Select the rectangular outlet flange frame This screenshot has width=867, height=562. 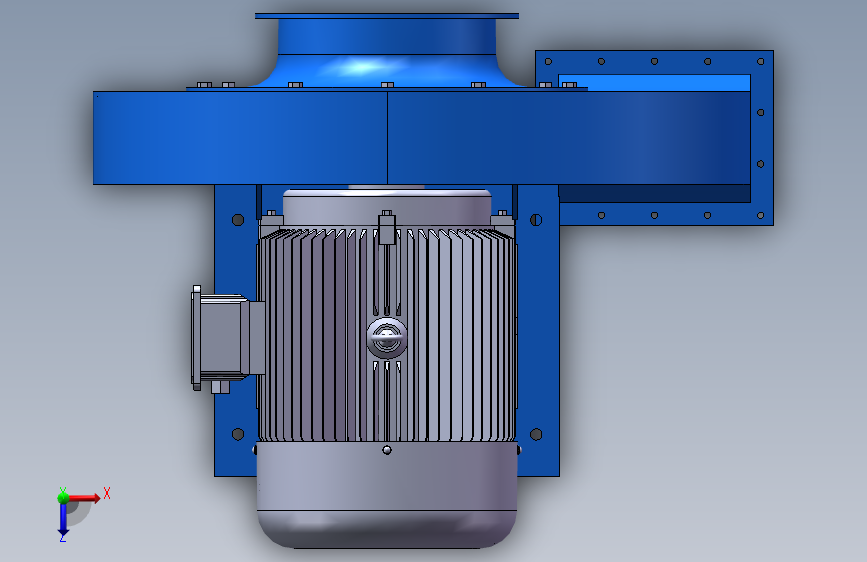click(762, 138)
